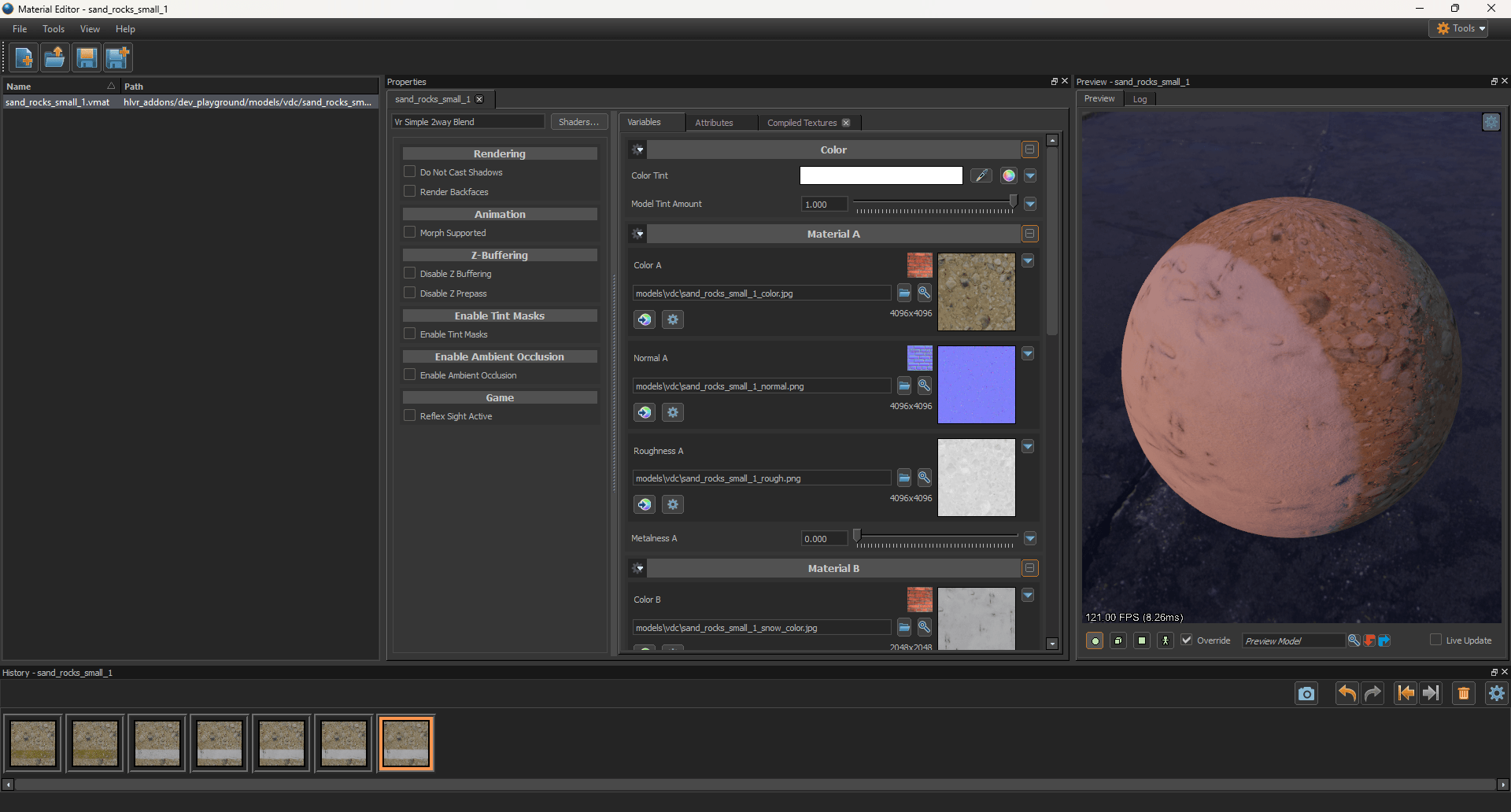The image size is (1511, 812).
Task: Open Model Tint Amount dropdown arrow
Action: point(1030,204)
